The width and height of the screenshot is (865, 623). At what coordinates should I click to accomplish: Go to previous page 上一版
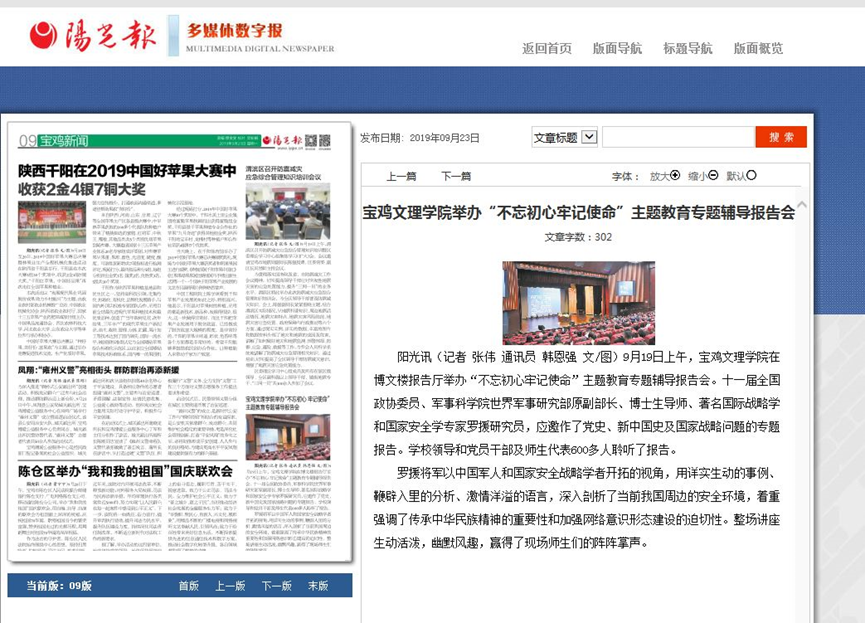(230, 586)
